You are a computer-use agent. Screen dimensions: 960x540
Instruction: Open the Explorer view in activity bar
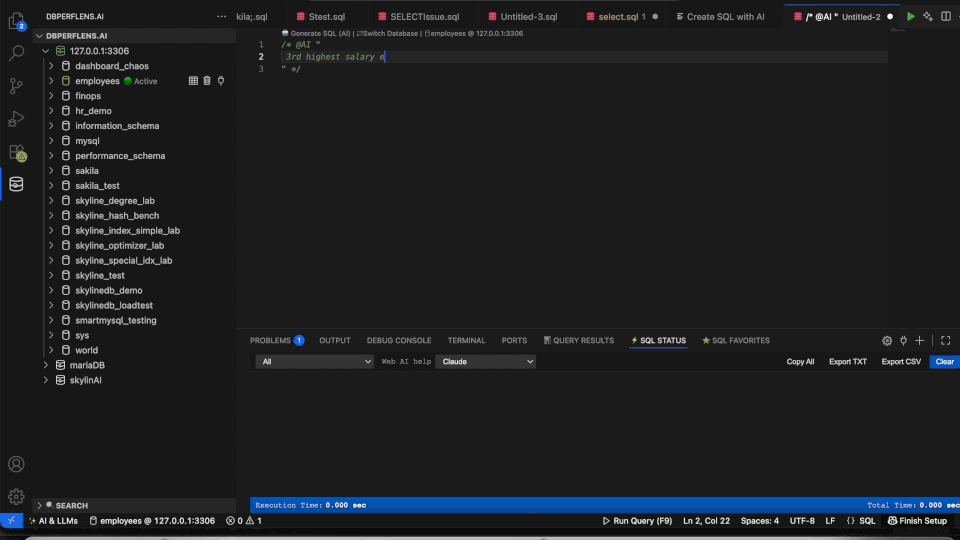pyautogui.click(x=17, y=21)
